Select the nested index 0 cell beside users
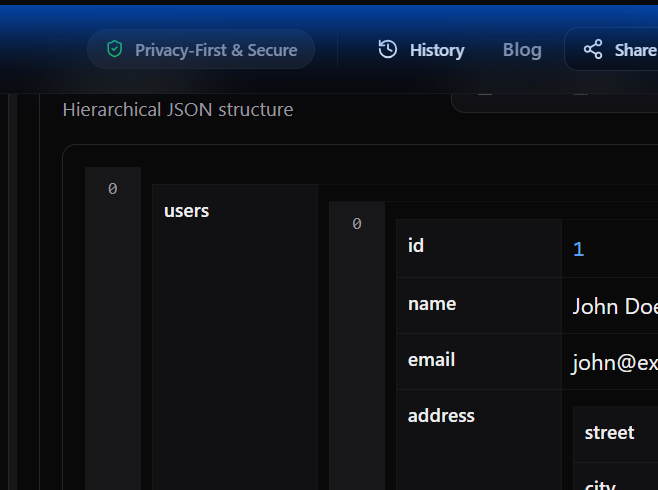Viewport: 658px width, 490px height. pyautogui.click(x=356, y=224)
